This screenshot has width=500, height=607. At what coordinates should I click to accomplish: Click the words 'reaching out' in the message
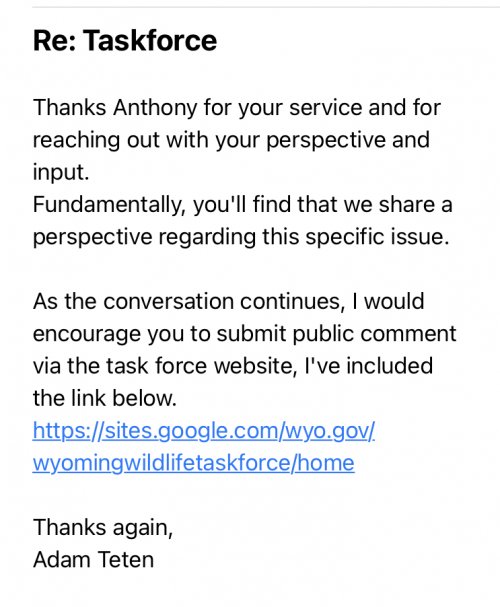[96, 141]
